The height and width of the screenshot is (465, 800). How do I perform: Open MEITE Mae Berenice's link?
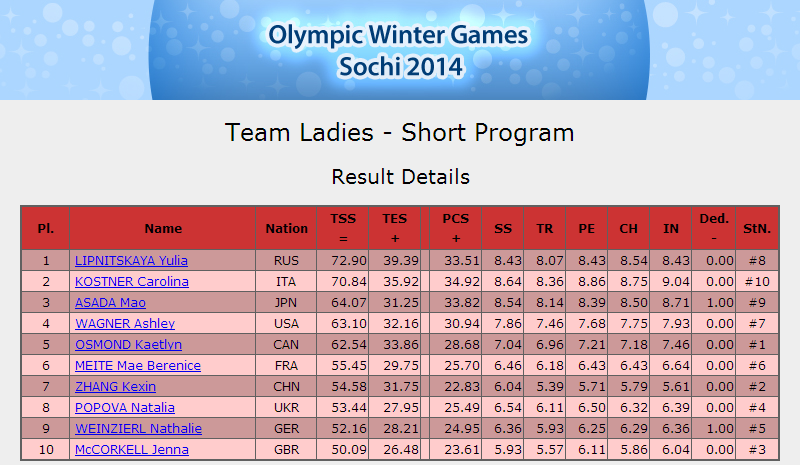[138, 365]
